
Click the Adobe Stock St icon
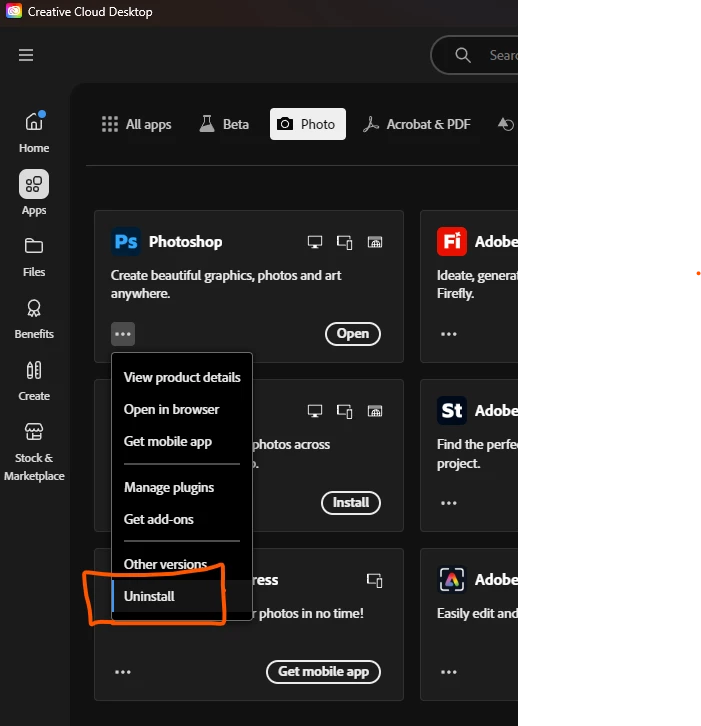(451, 410)
